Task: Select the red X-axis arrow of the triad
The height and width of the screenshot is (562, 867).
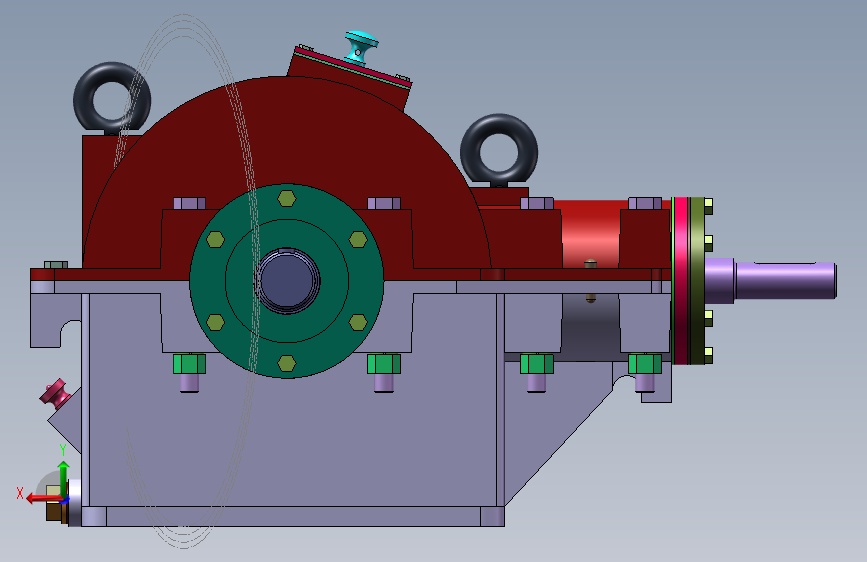Action: pos(44,499)
